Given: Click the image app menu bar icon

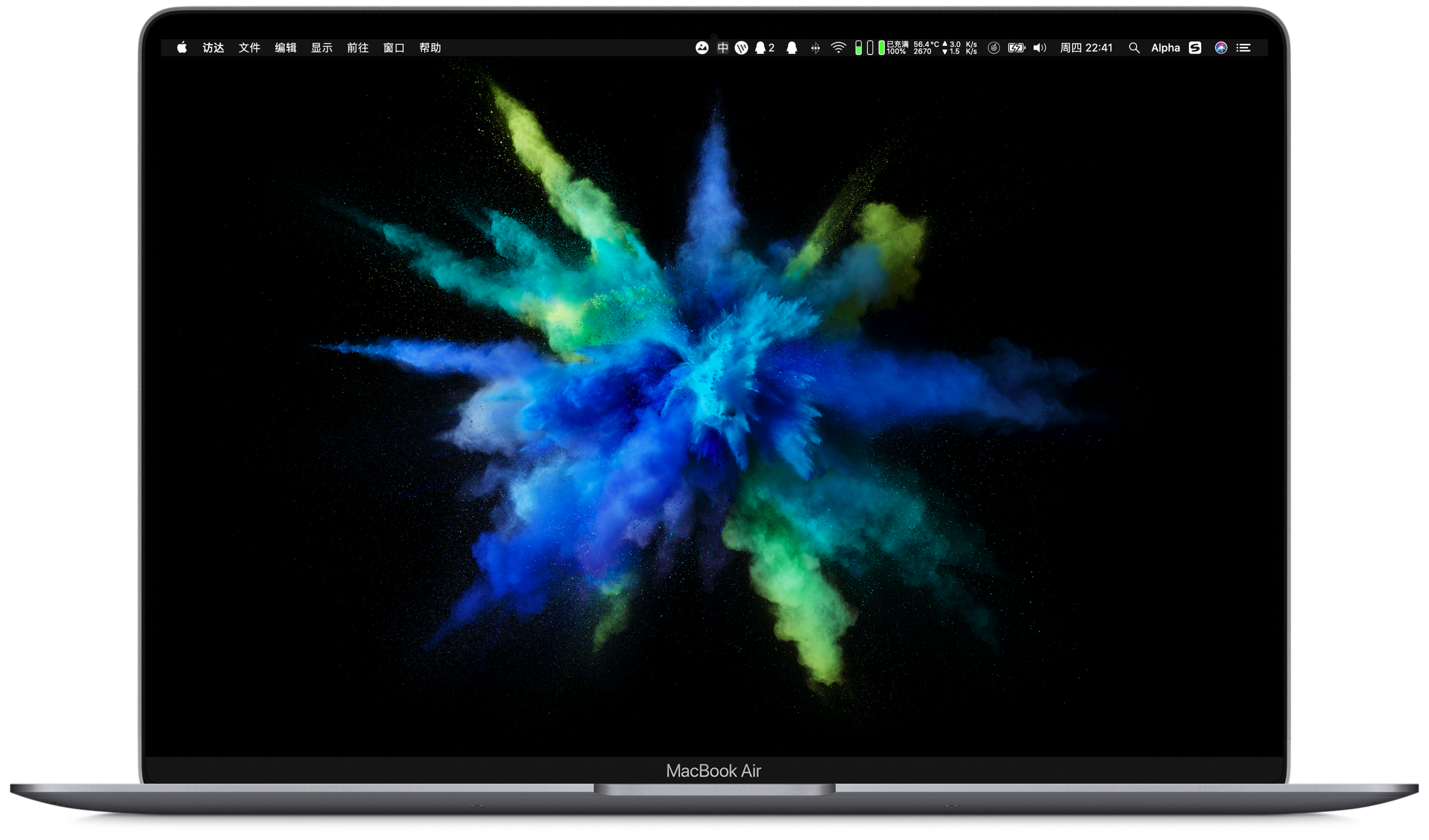Looking at the screenshot, I should click(702, 48).
